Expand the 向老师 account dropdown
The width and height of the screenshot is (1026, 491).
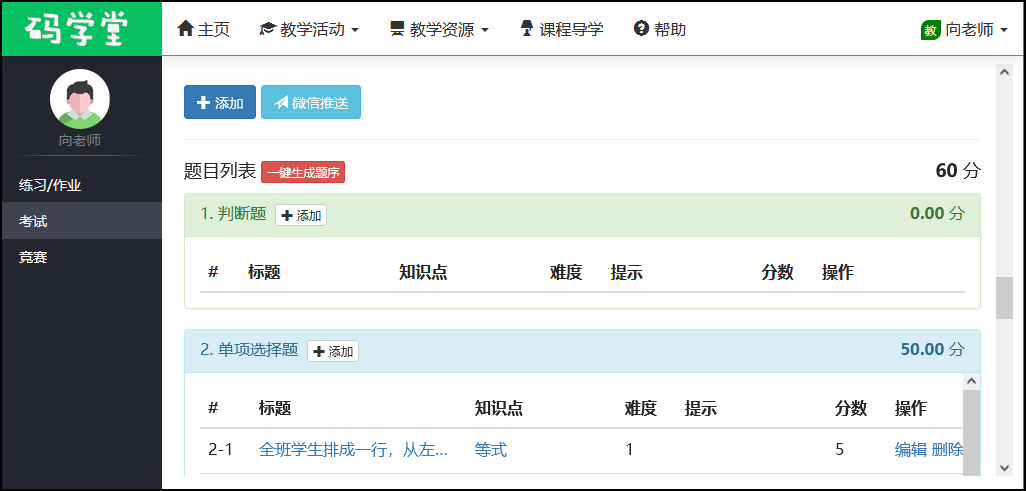[964, 29]
